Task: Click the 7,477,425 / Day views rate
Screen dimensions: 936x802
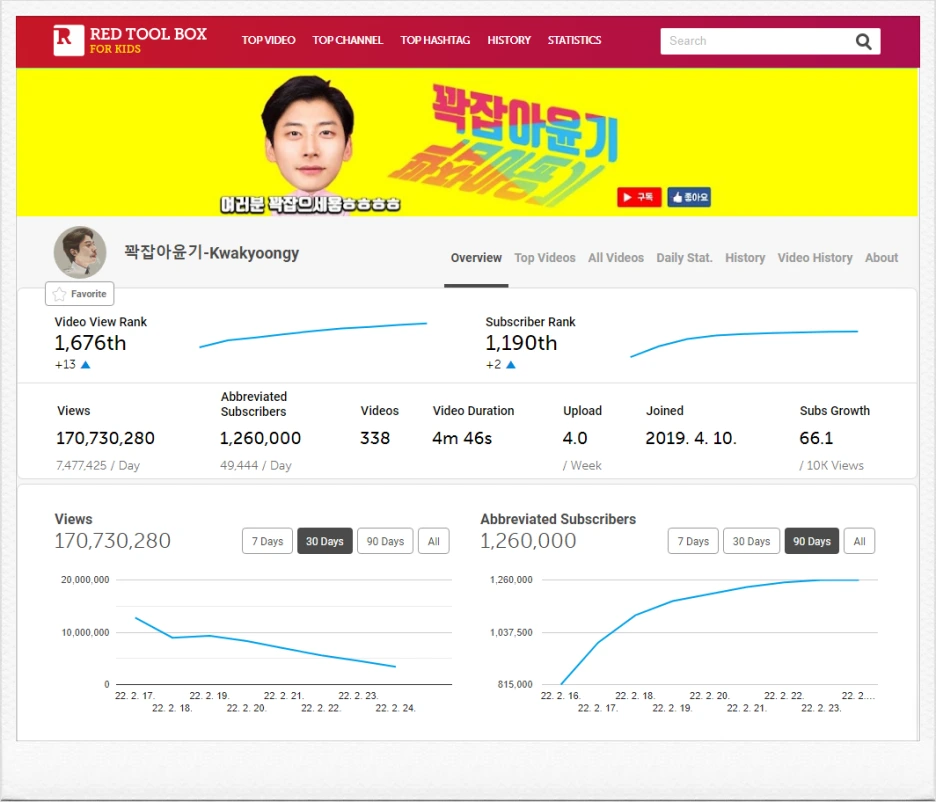Action: pyautogui.click(x=98, y=465)
